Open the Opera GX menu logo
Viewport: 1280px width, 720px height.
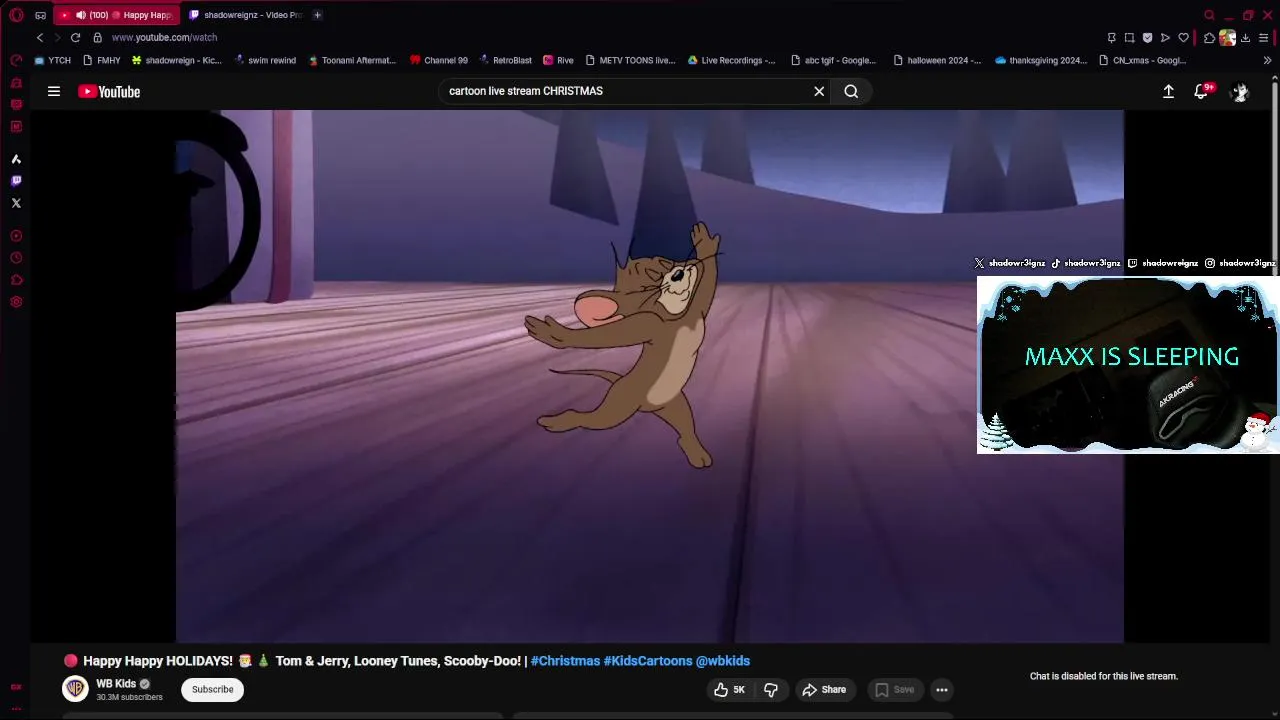[x=16, y=15]
